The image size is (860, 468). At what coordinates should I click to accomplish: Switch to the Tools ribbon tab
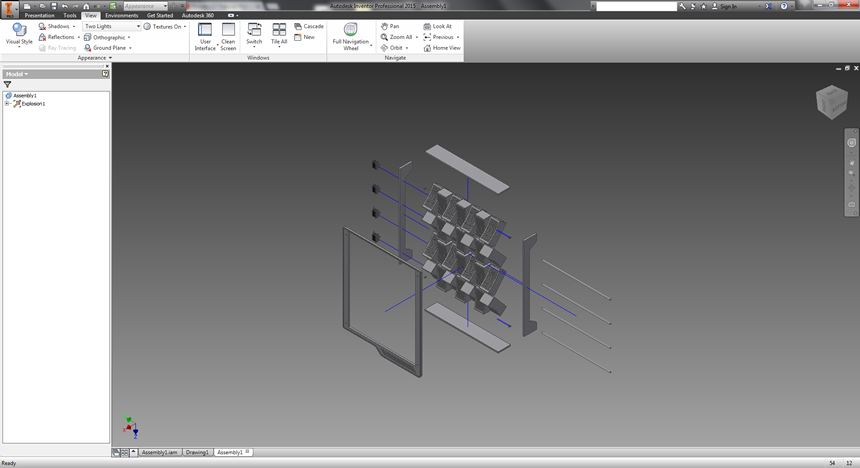coord(70,15)
